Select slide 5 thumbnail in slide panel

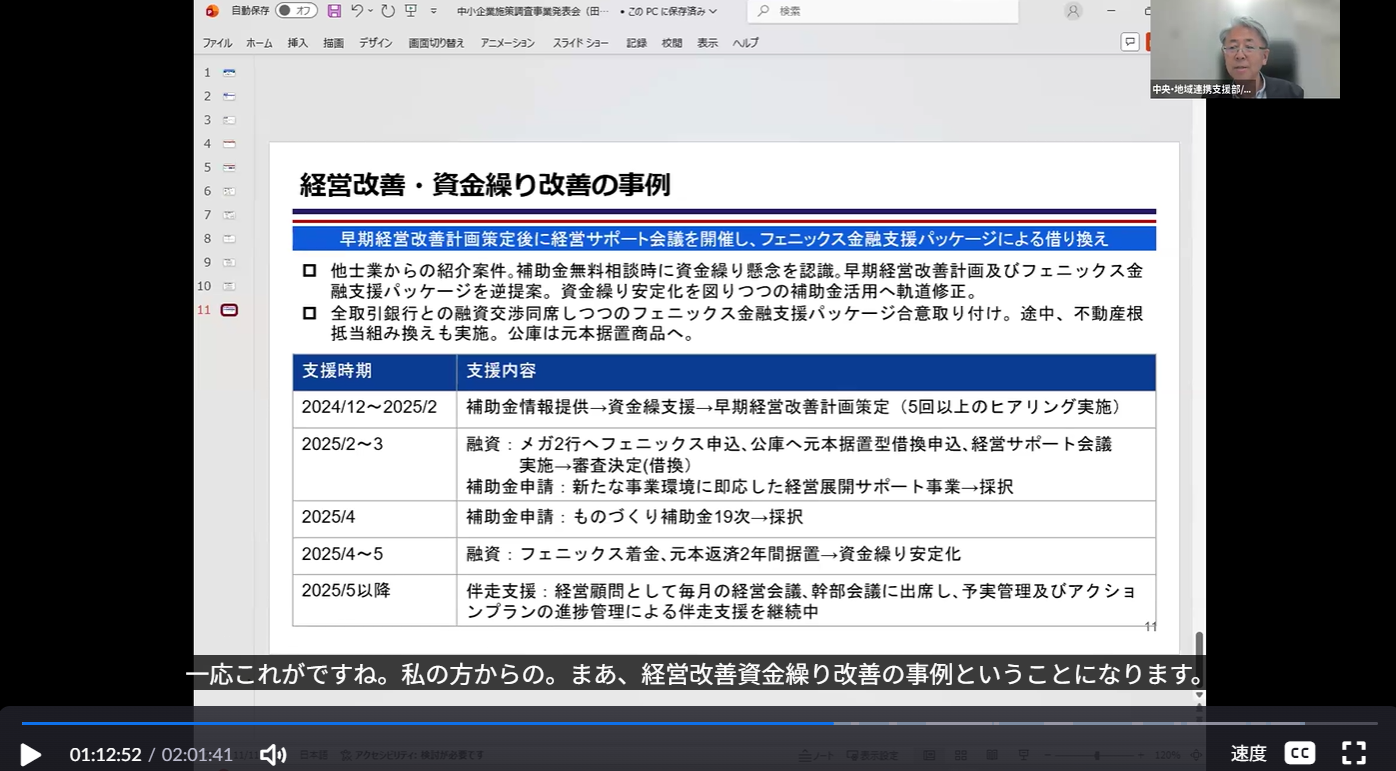229,168
